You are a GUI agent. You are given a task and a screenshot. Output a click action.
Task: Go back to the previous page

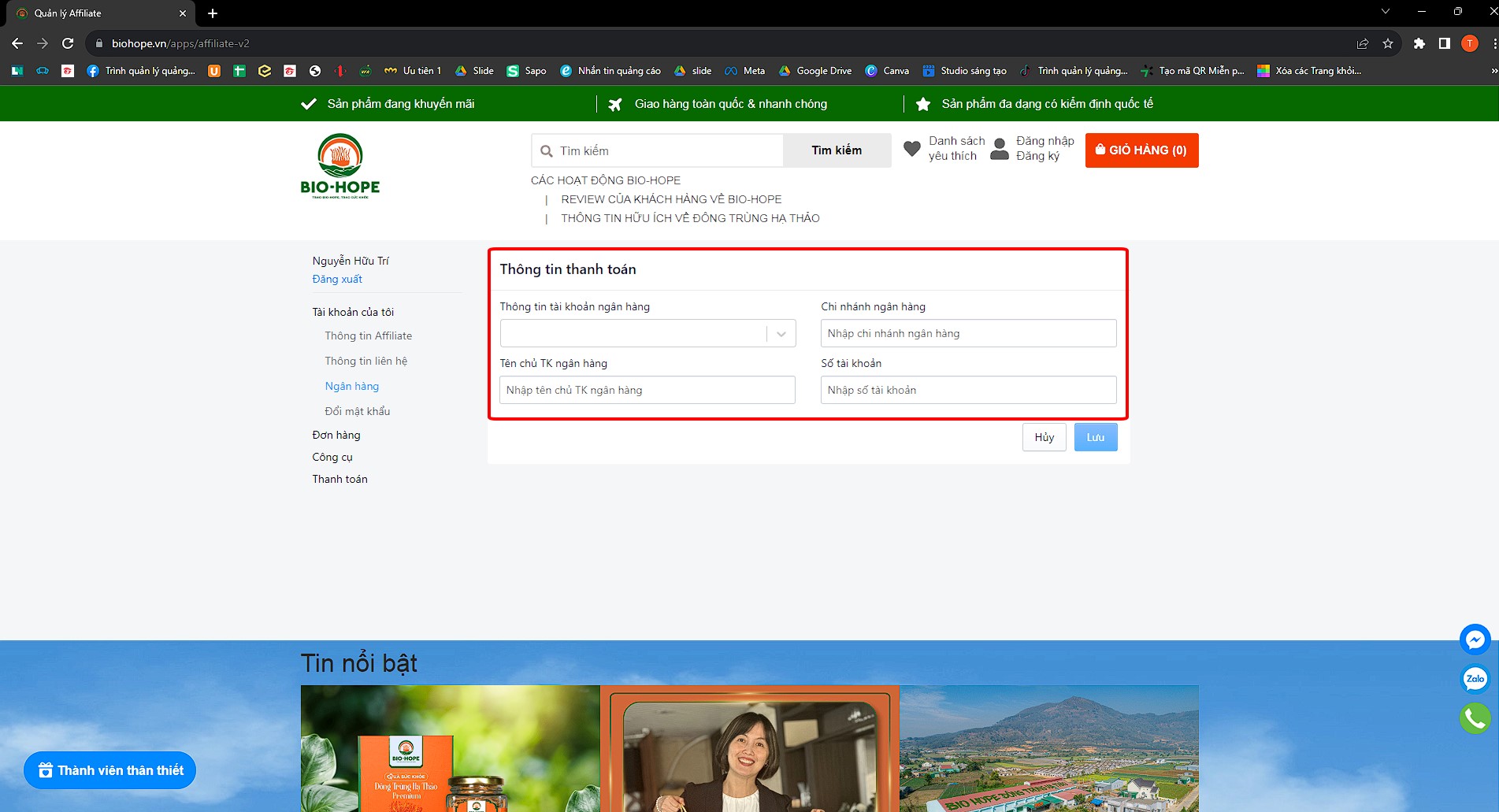tap(17, 43)
